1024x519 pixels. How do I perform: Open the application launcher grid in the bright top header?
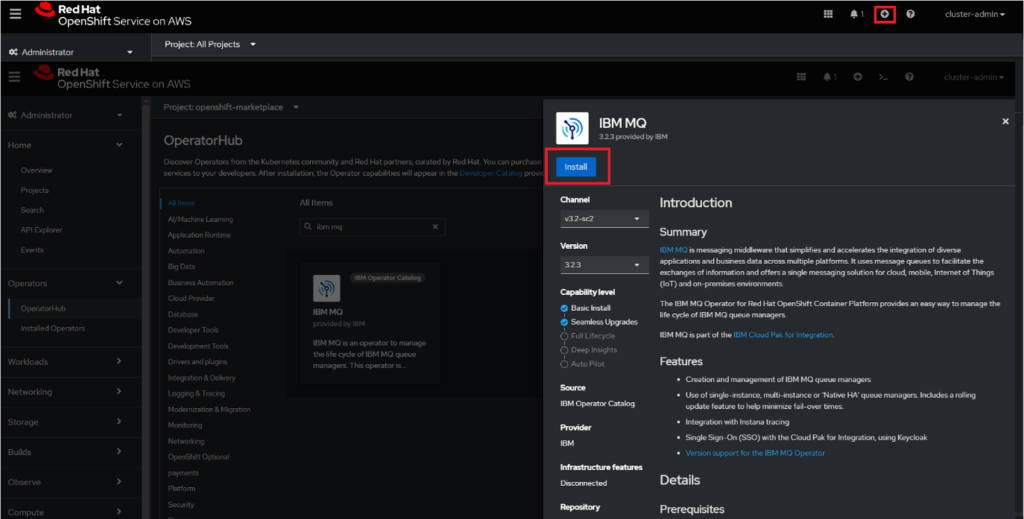(x=828, y=14)
